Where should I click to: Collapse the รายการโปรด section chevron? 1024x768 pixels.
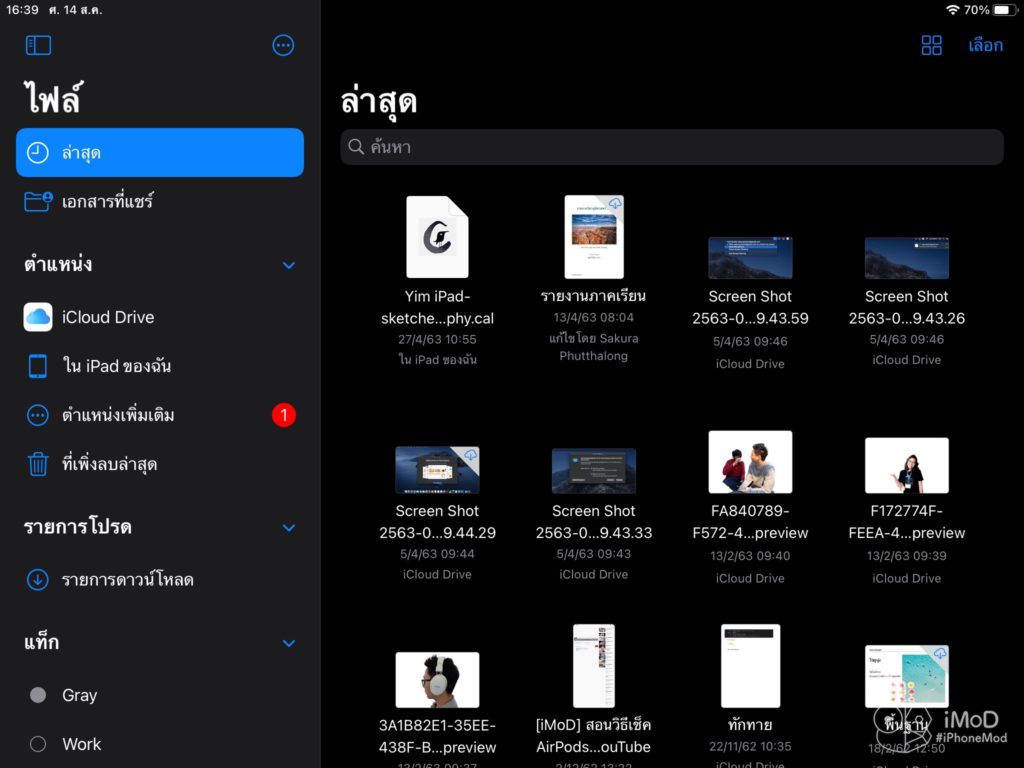tap(289, 528)
